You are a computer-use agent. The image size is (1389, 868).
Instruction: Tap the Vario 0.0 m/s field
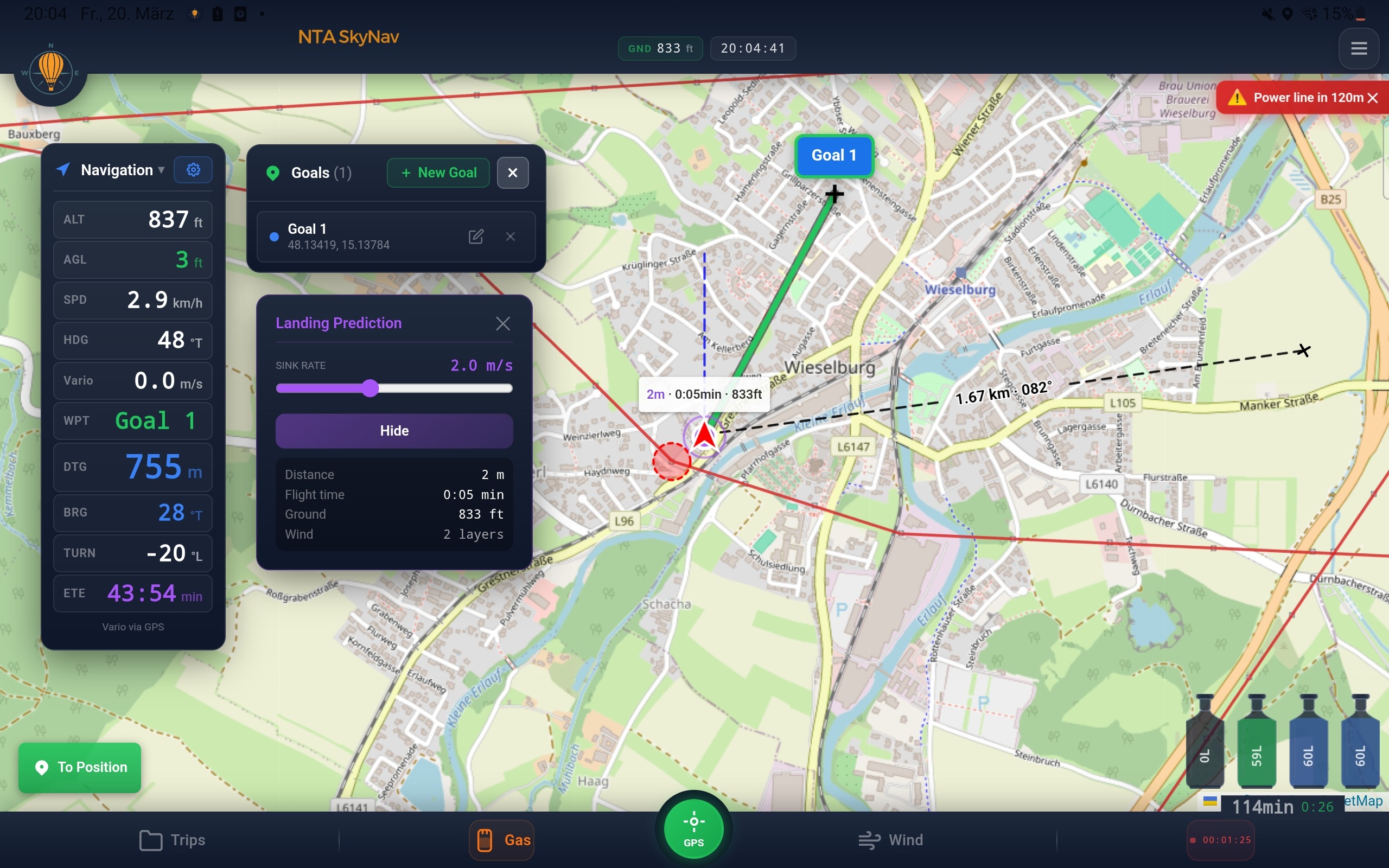coord(132,381)
